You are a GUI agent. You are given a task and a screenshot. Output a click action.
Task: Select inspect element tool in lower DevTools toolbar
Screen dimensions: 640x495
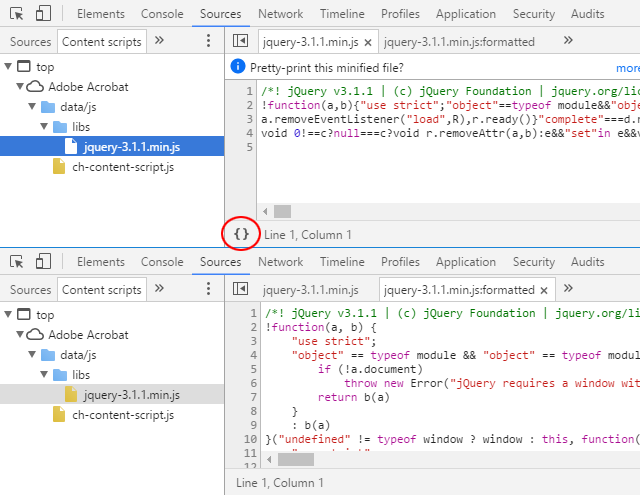[x=17, y=262]
